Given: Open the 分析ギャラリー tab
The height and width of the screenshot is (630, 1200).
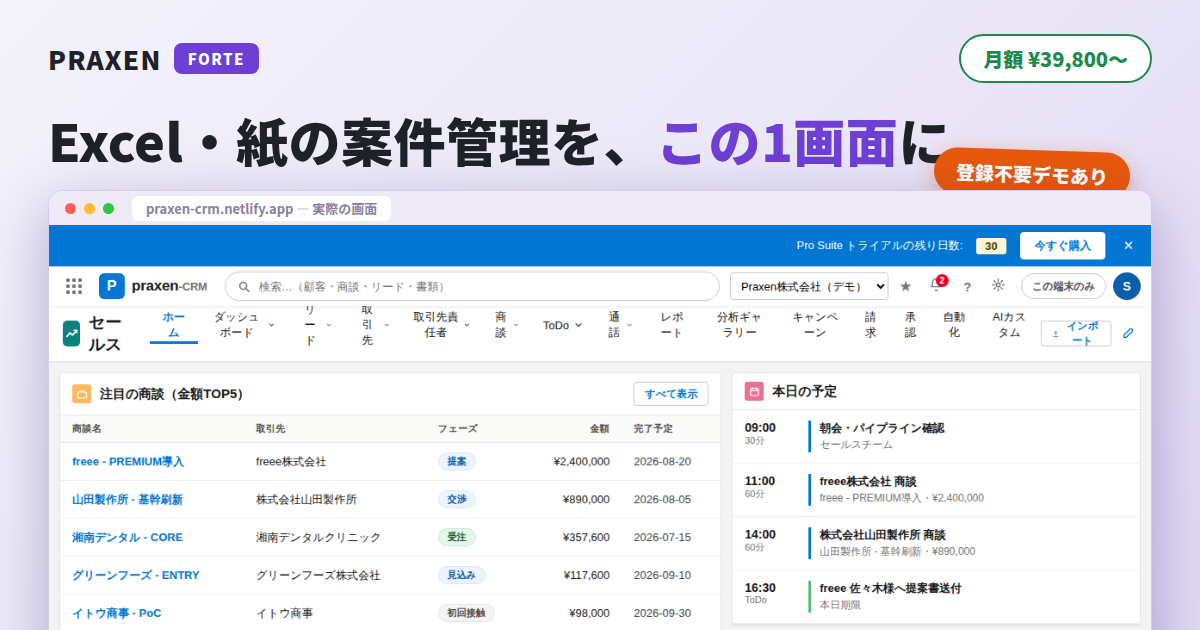Looking at the screenshot, I should pyautogui.click(x=740, y=325).
